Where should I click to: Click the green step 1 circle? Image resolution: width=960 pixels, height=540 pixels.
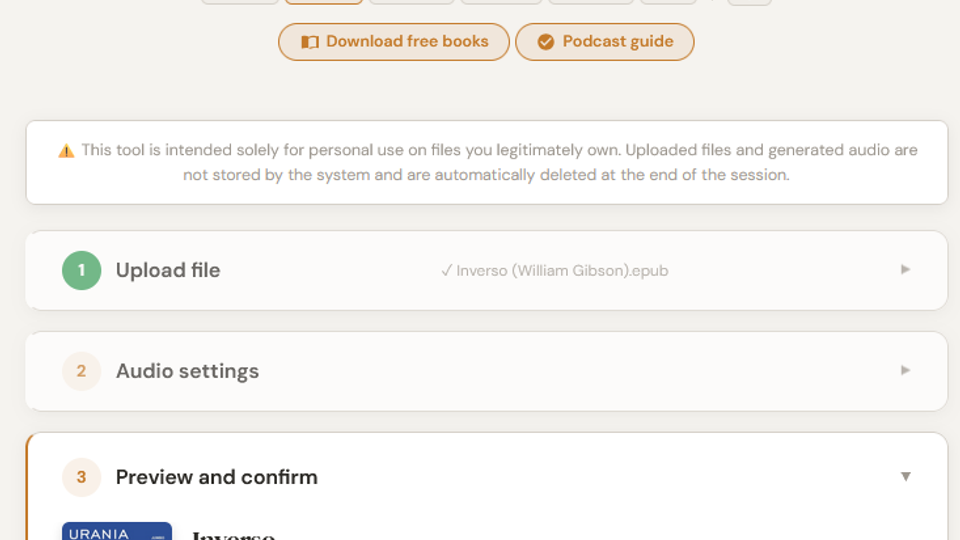pyautogui.click(x=81, y=270)
